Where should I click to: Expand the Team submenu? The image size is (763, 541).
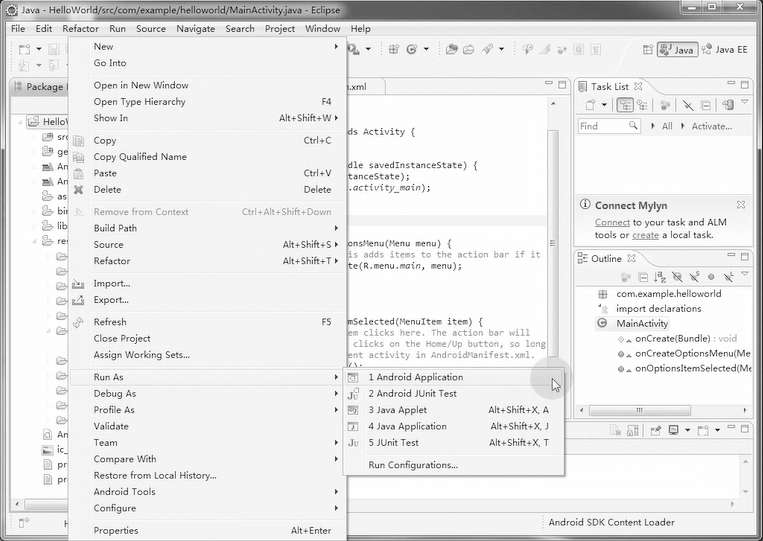pyautogui.click(x=207, y=443)
